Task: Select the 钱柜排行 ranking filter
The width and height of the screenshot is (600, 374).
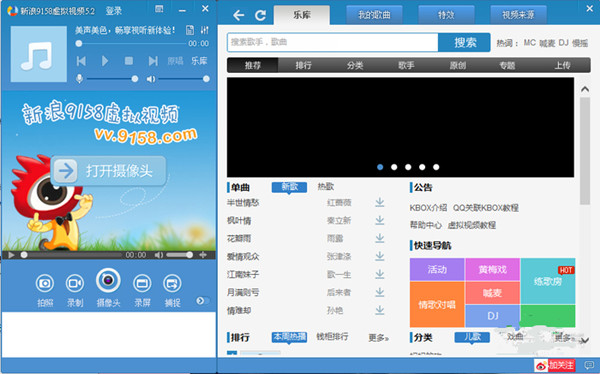Action: coord(332,337)
